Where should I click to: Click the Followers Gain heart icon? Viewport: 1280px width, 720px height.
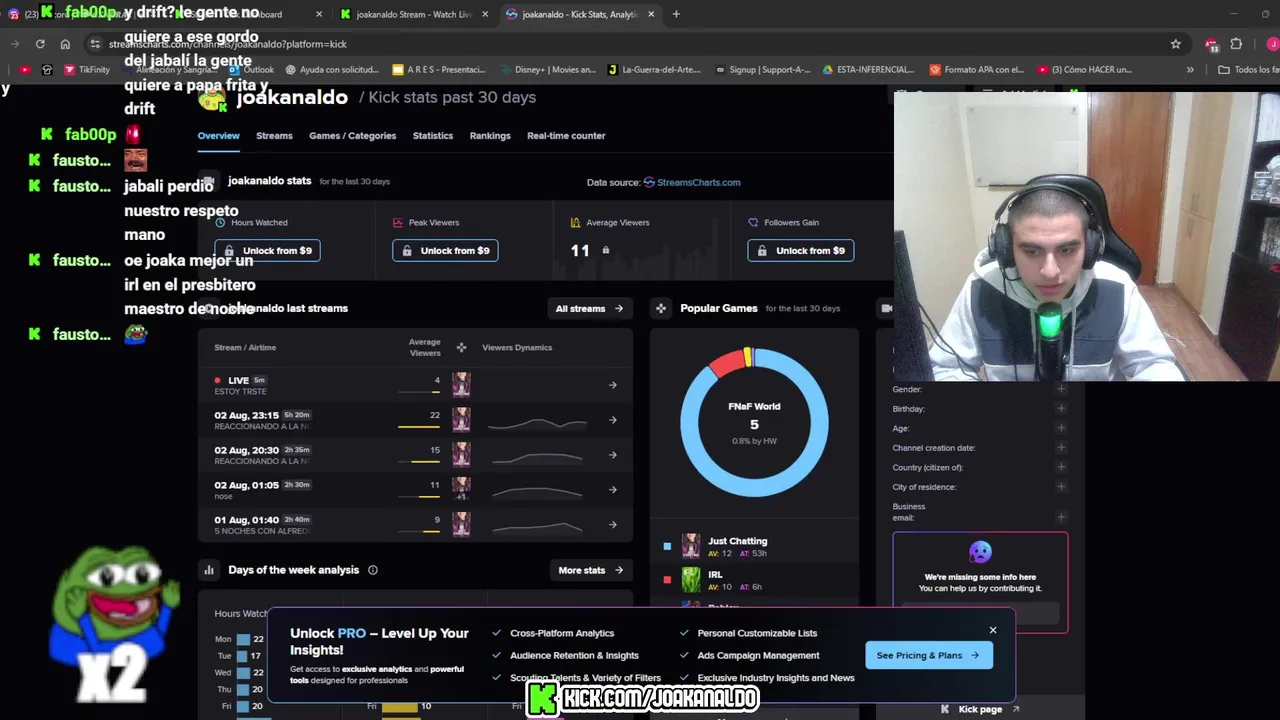(x=753, y=222)
